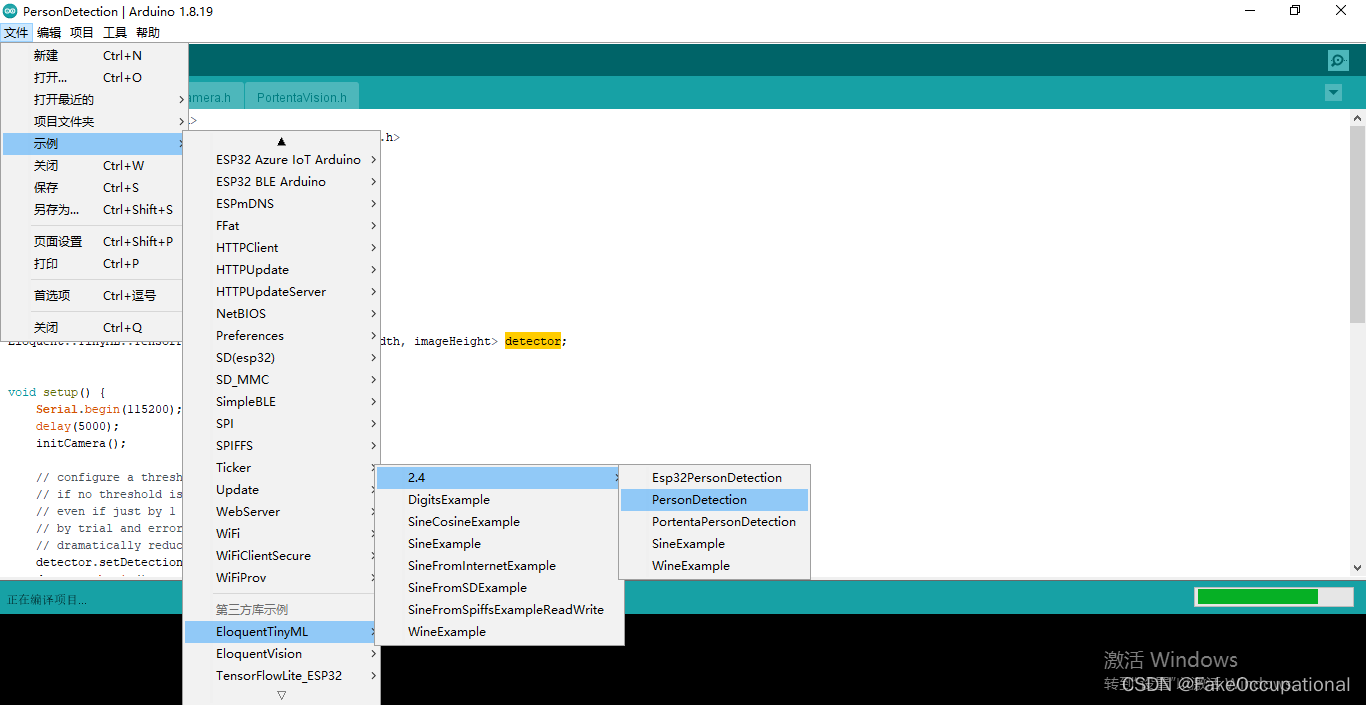Open PersonDetection example

tap(715, 500)
